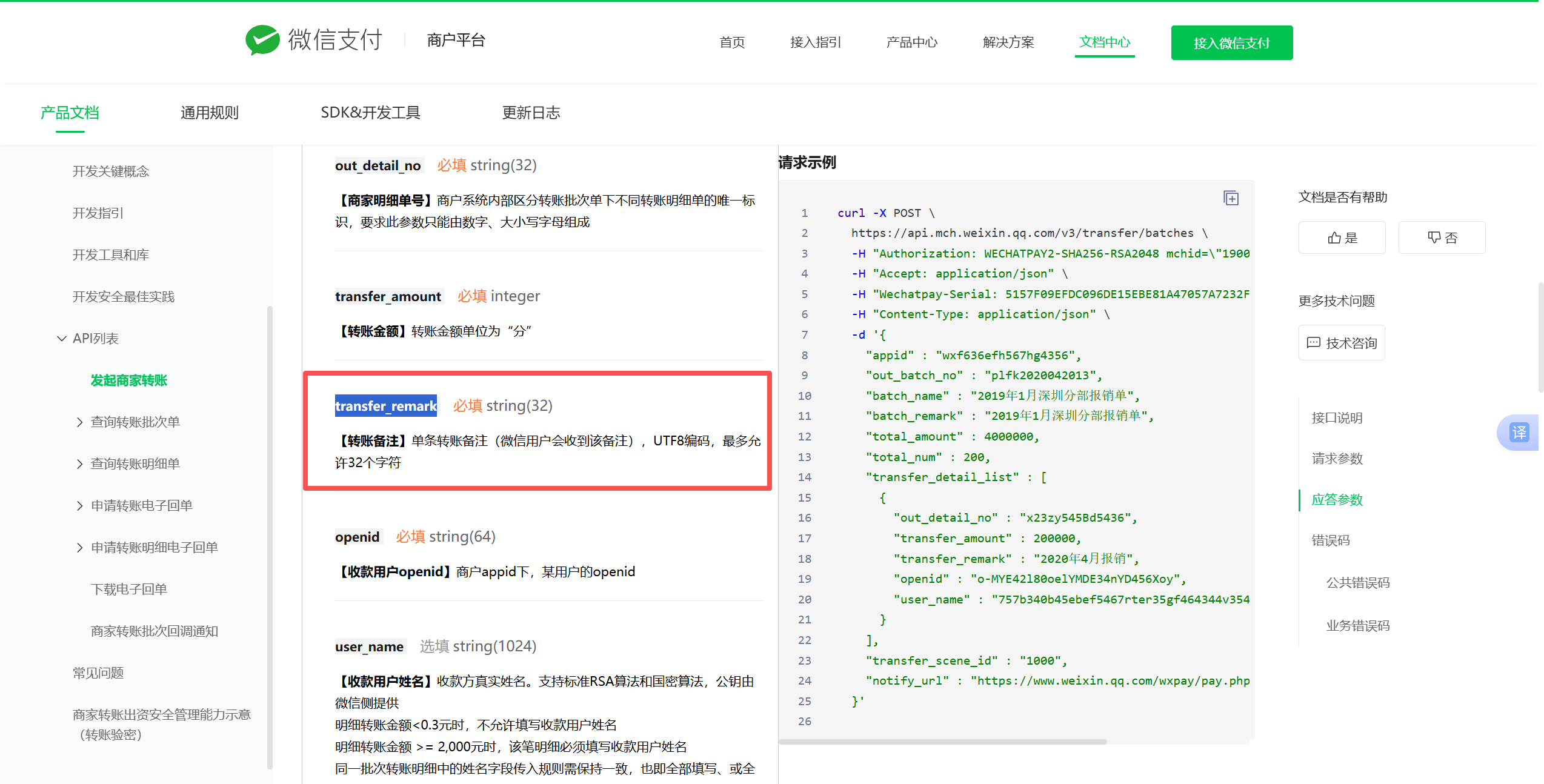This screenshot has width=1544, height=784.
Task: Open 技术咨询 chat consultation button
Action: tap(1342, 343)
